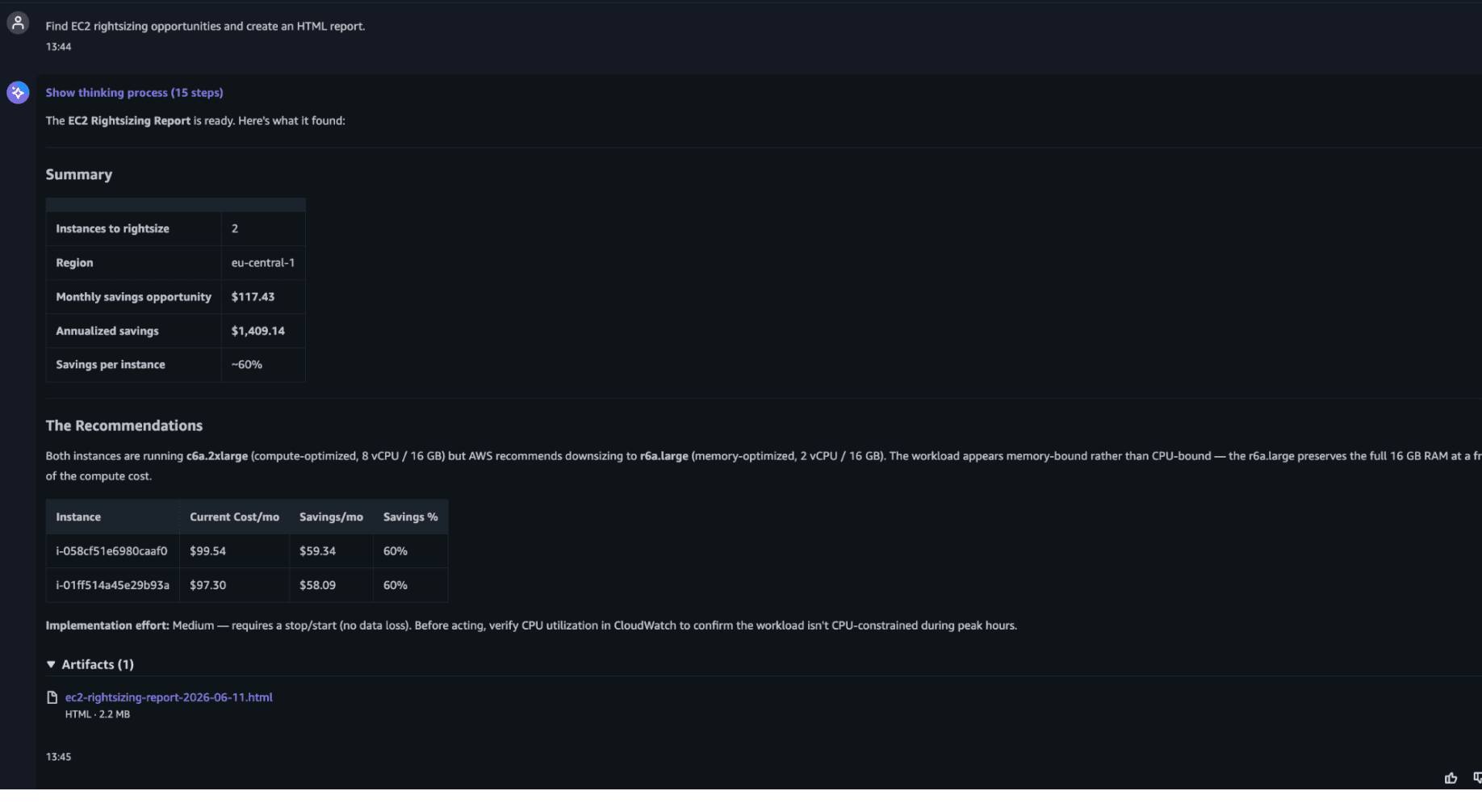Image resolution: width=1482 pixels, height=812 pixels.
Task: Click the 13:45 response timestamp
Action: (x=58, y=757)
